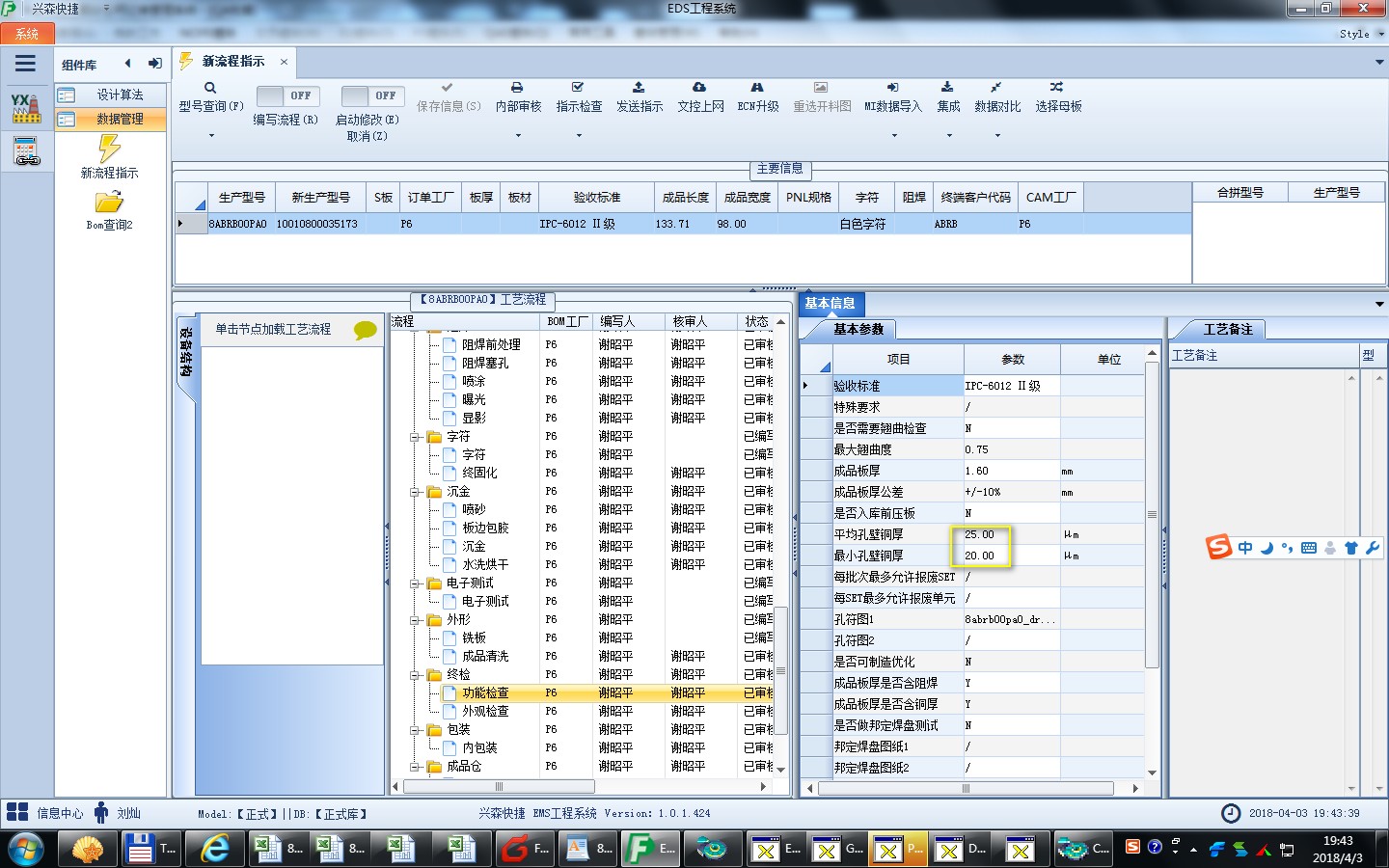Click the Sogou S input method icon
This screenshot has width=1389, height=868.
(1219, 547)
